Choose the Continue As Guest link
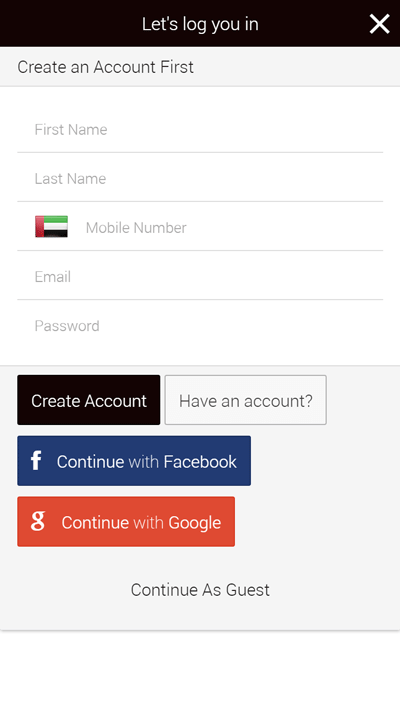Viewport: 400px width, 715px height. [x=200, y=590]
